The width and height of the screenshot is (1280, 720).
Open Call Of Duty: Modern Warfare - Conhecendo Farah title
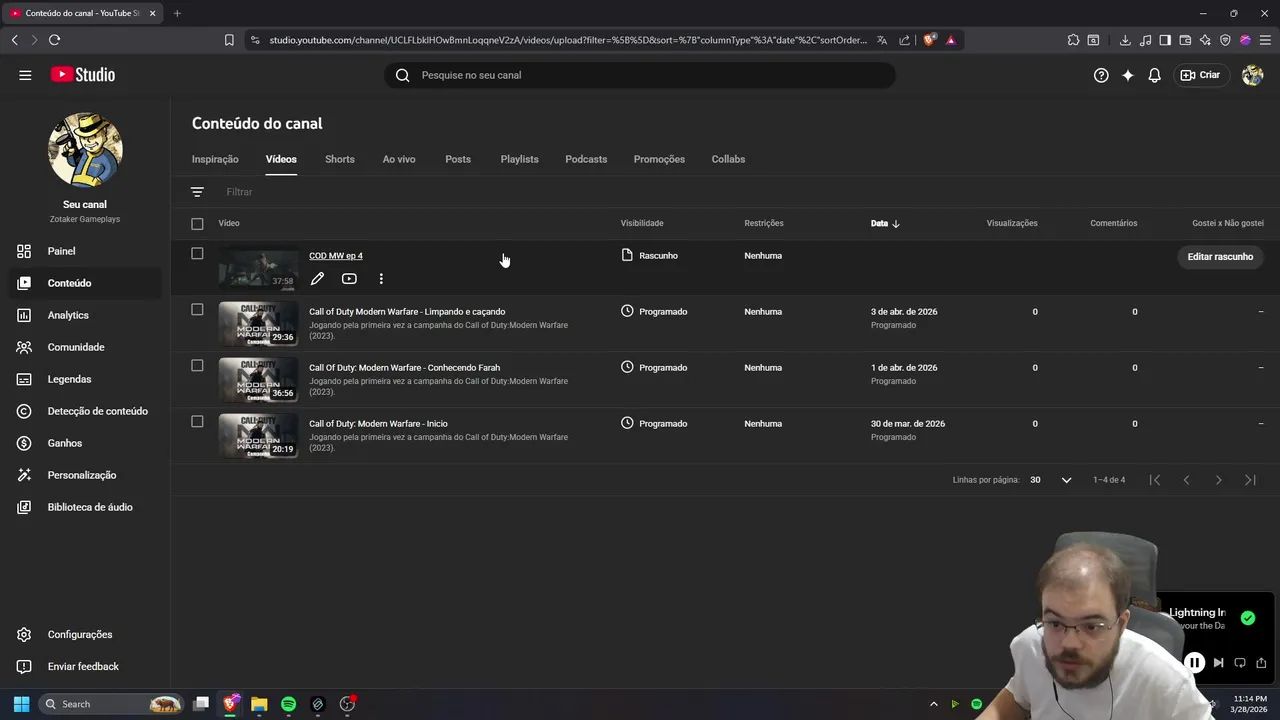click(404, 367)
